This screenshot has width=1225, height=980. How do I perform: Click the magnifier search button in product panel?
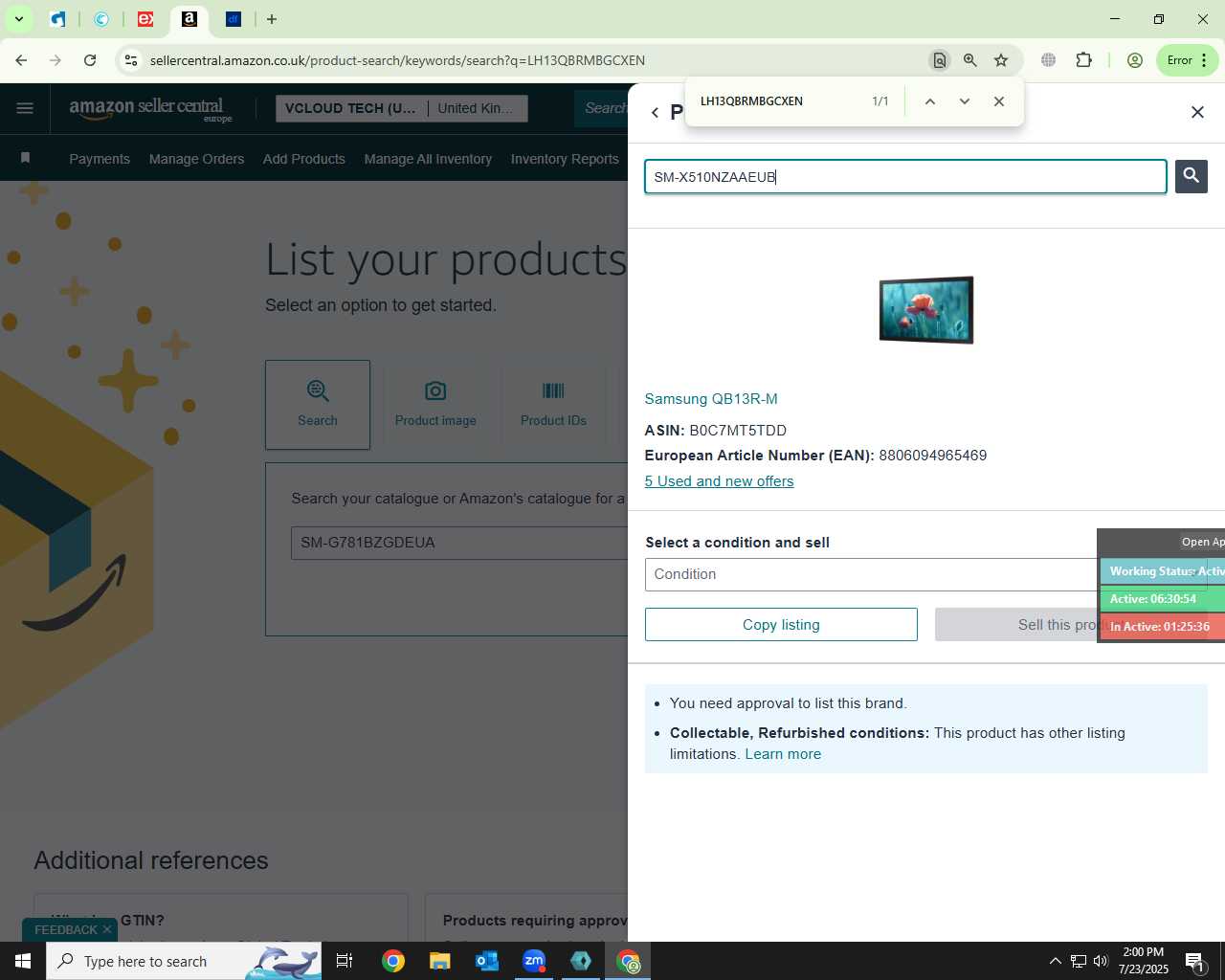click(x=1191, y=176)
